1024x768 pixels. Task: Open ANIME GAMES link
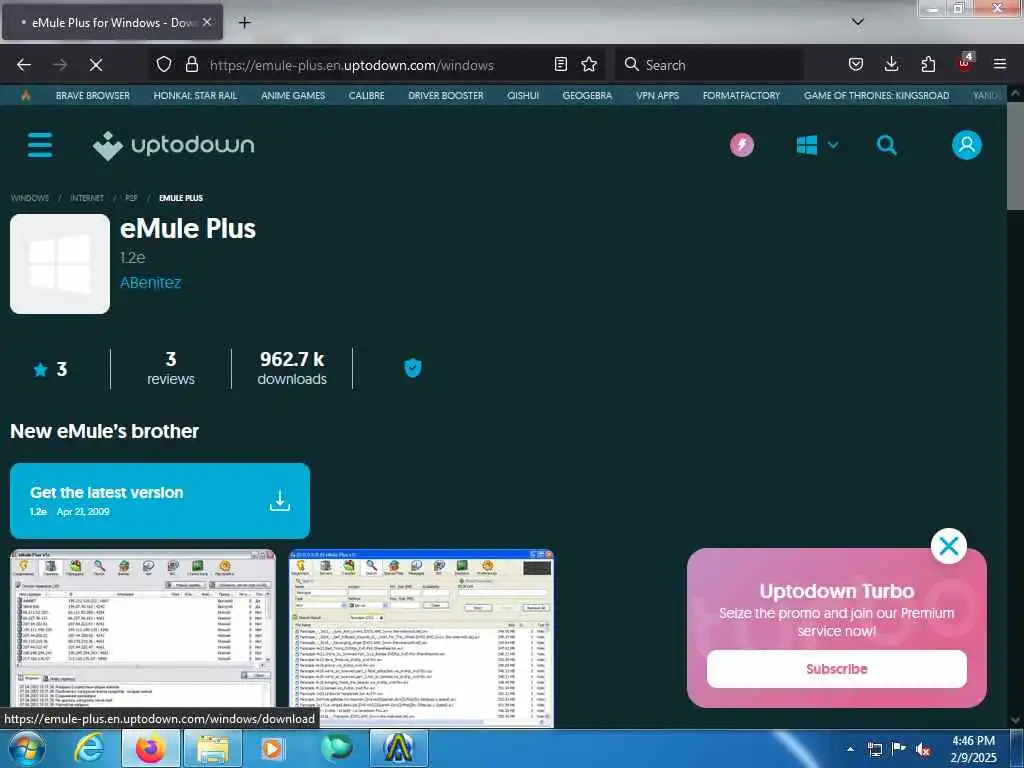[293, 95]
